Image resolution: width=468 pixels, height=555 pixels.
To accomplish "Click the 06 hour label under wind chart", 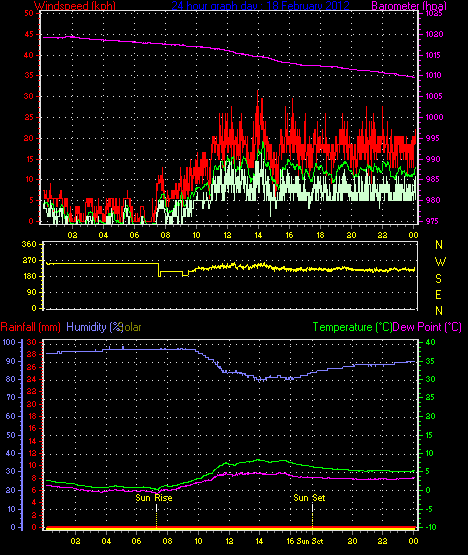I will 134,235.
